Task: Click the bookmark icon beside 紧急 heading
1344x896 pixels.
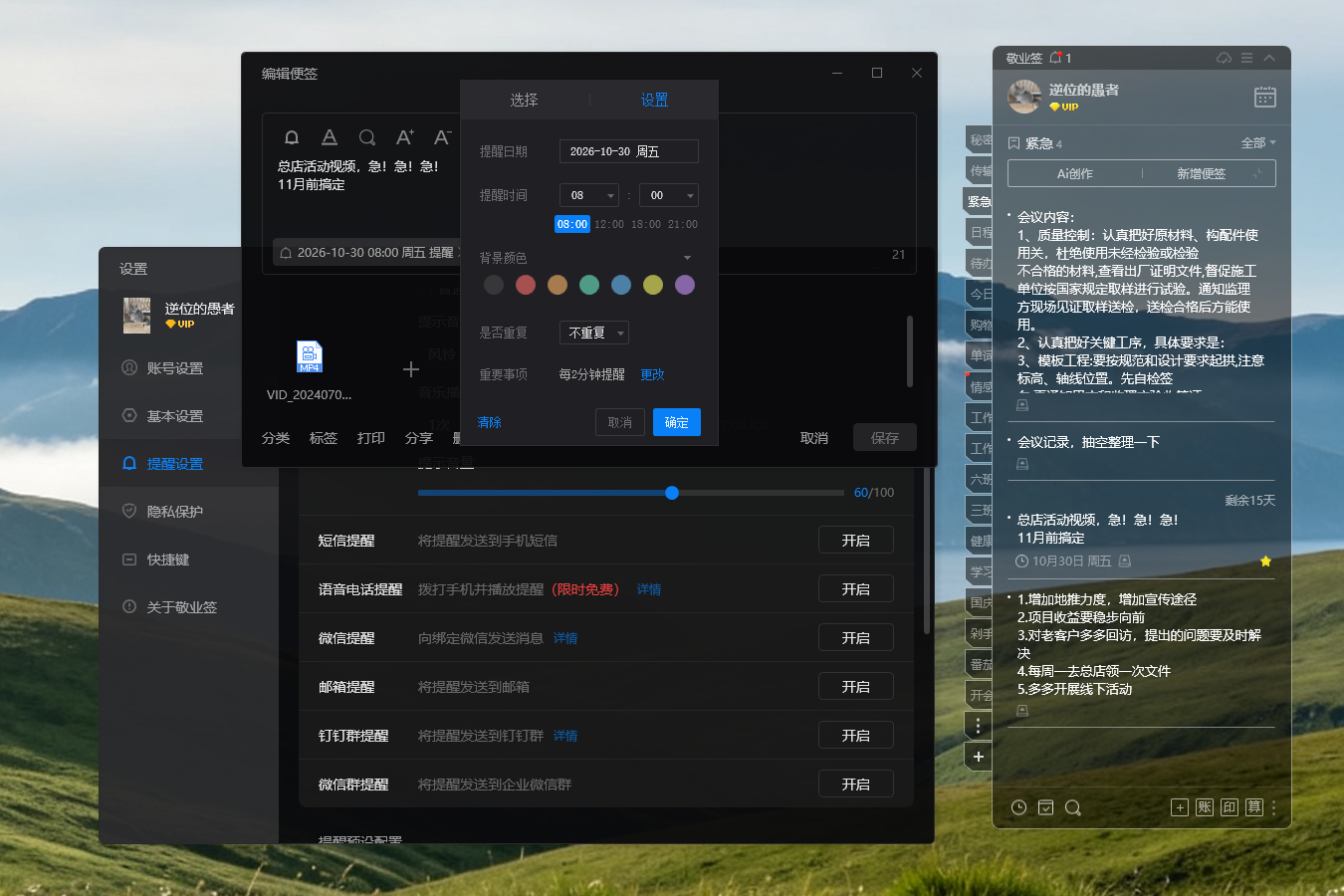Action: pyautogui.click(x=1014, y=143)
